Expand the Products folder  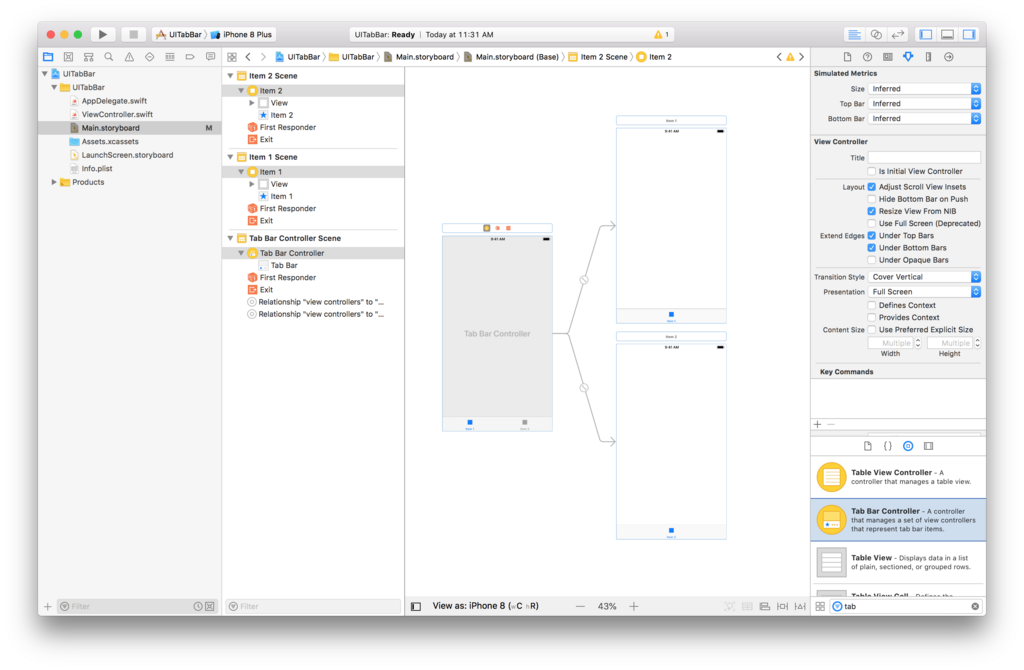click(x=54, y=182)
